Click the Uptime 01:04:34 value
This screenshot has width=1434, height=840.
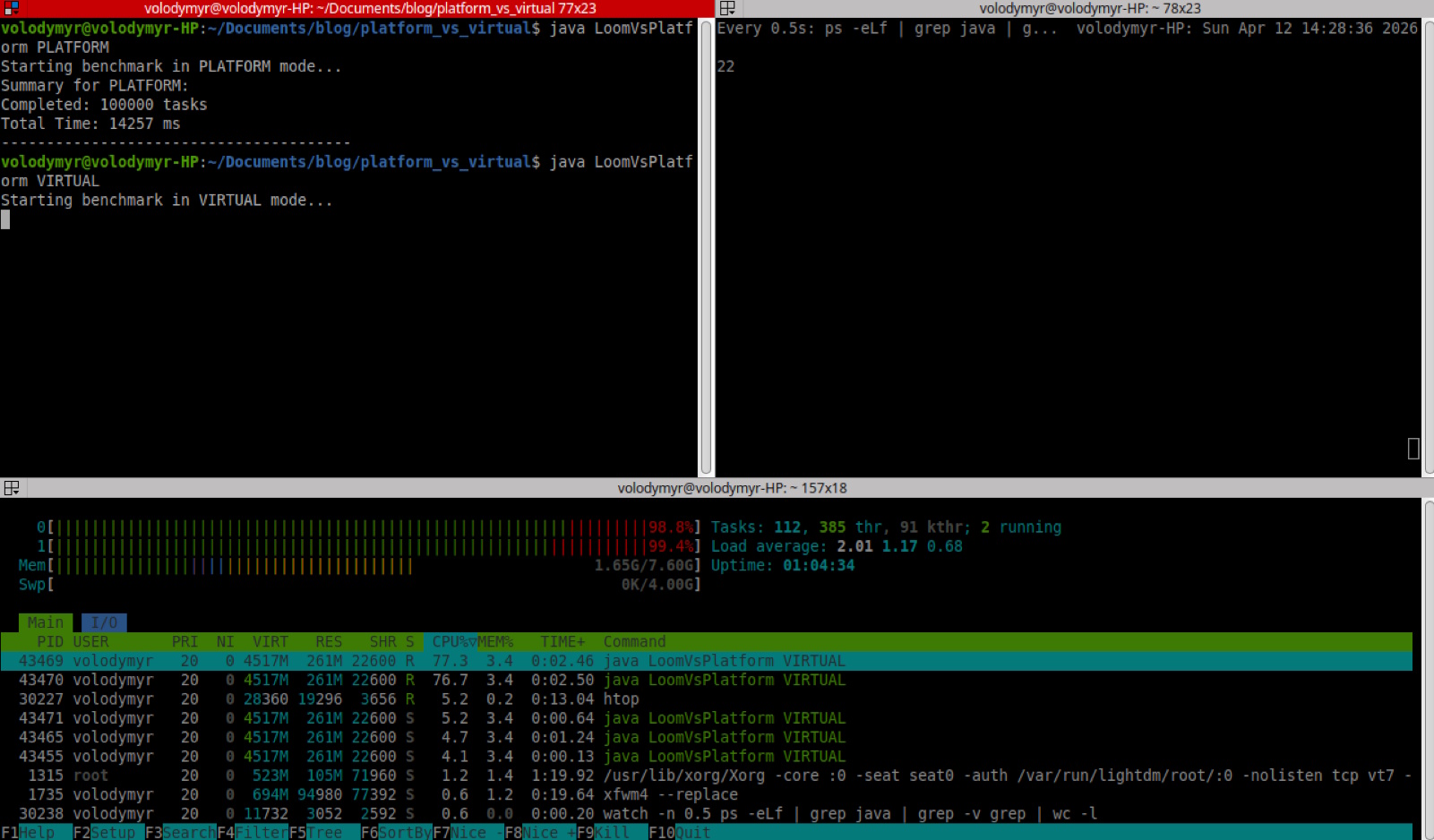click(819, 566)
